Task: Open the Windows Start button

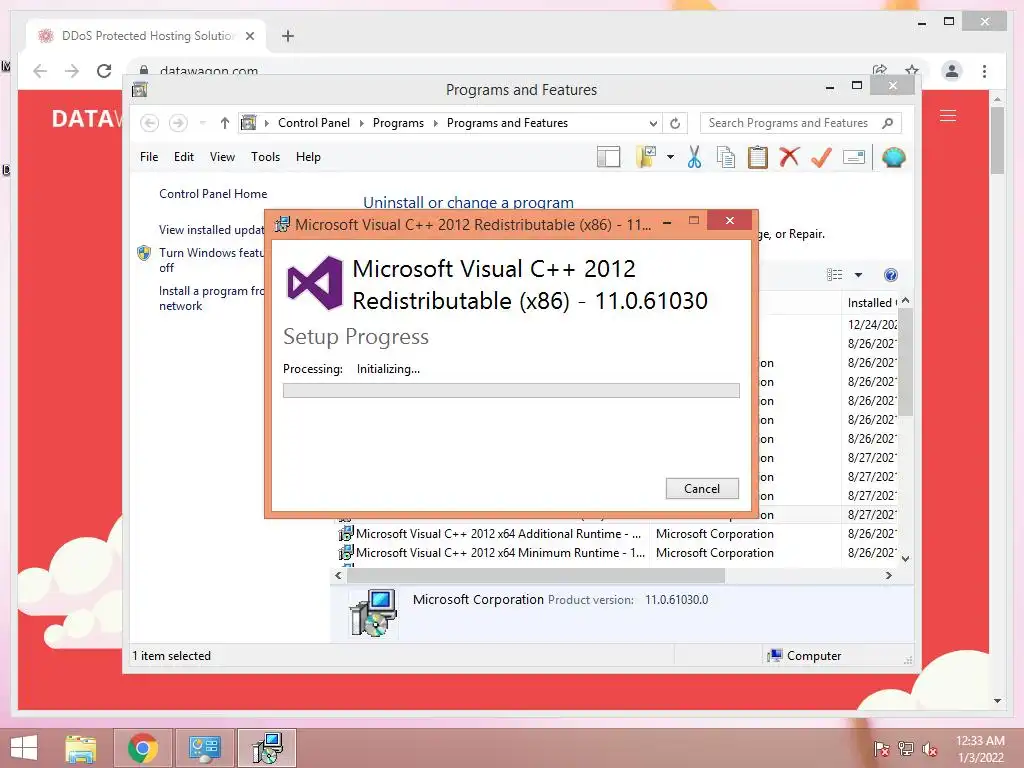Action: pyautogui.click(x=24, y=748)
